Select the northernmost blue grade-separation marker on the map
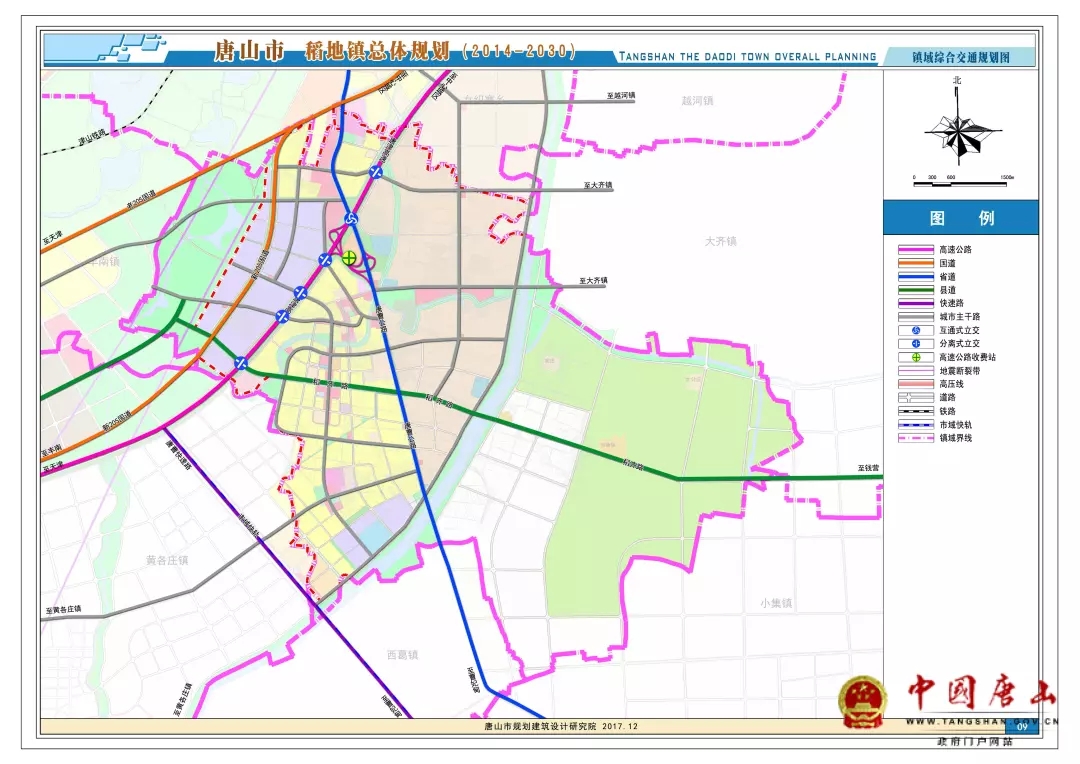 pyautogui.click(x=376, y=172)
